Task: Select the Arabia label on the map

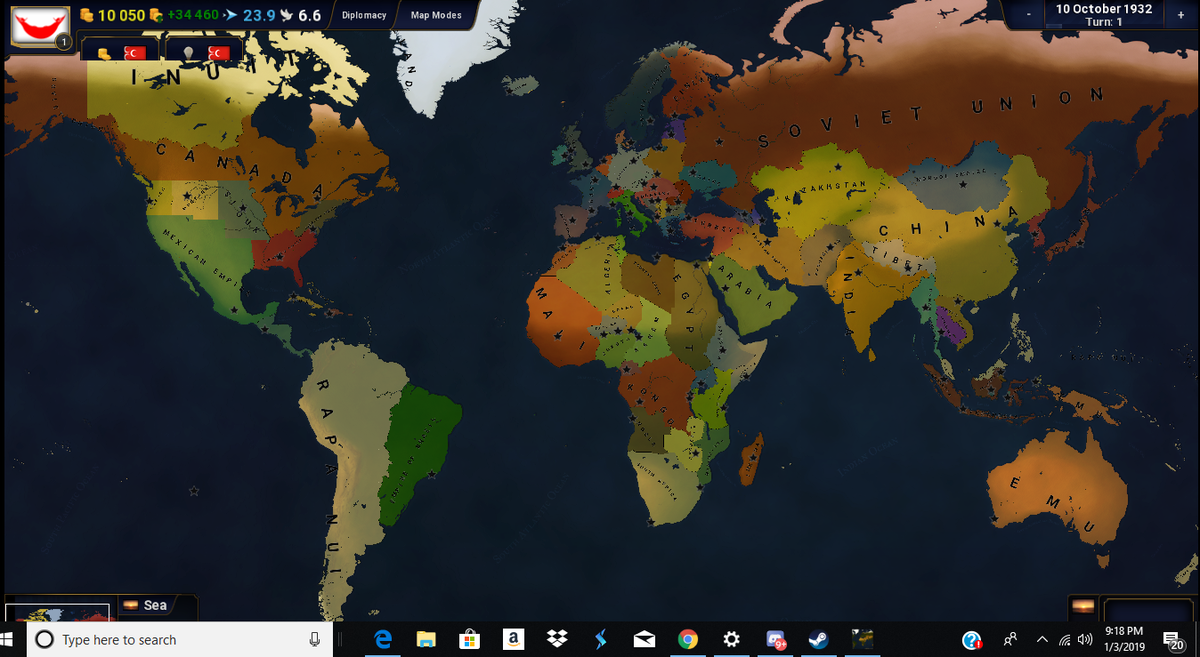Action: coord(748,287)
